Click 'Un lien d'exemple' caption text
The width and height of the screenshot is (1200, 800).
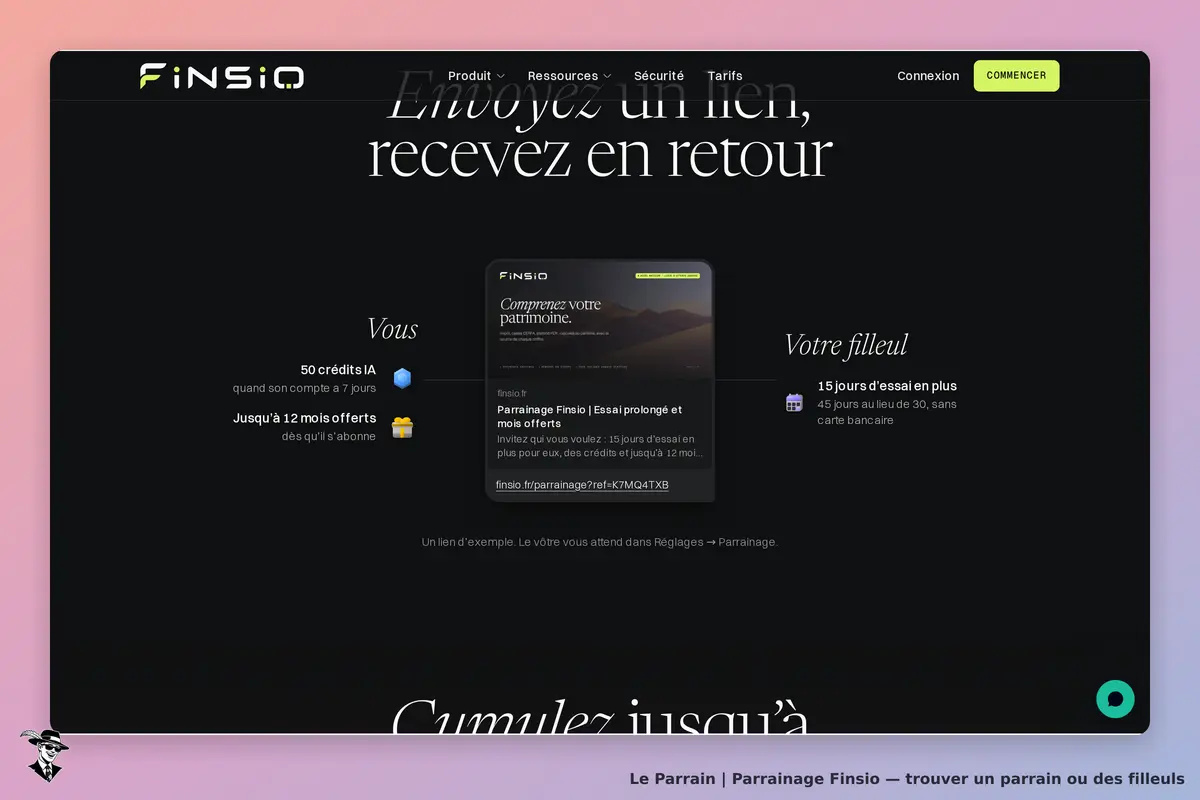(x=599, y=542)
